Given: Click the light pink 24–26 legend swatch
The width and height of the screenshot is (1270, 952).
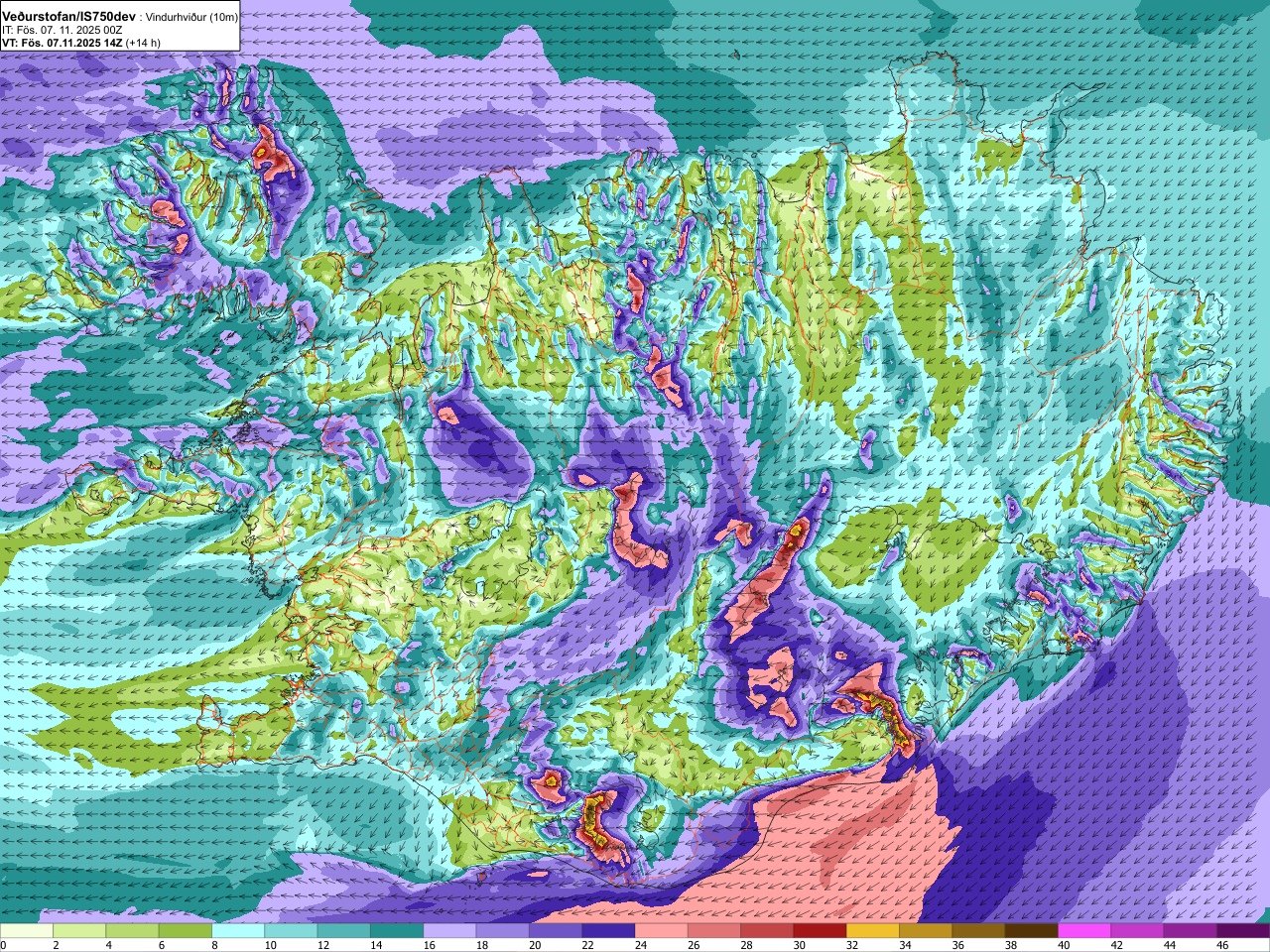Looking at the screenshot, I should [662, 932].
